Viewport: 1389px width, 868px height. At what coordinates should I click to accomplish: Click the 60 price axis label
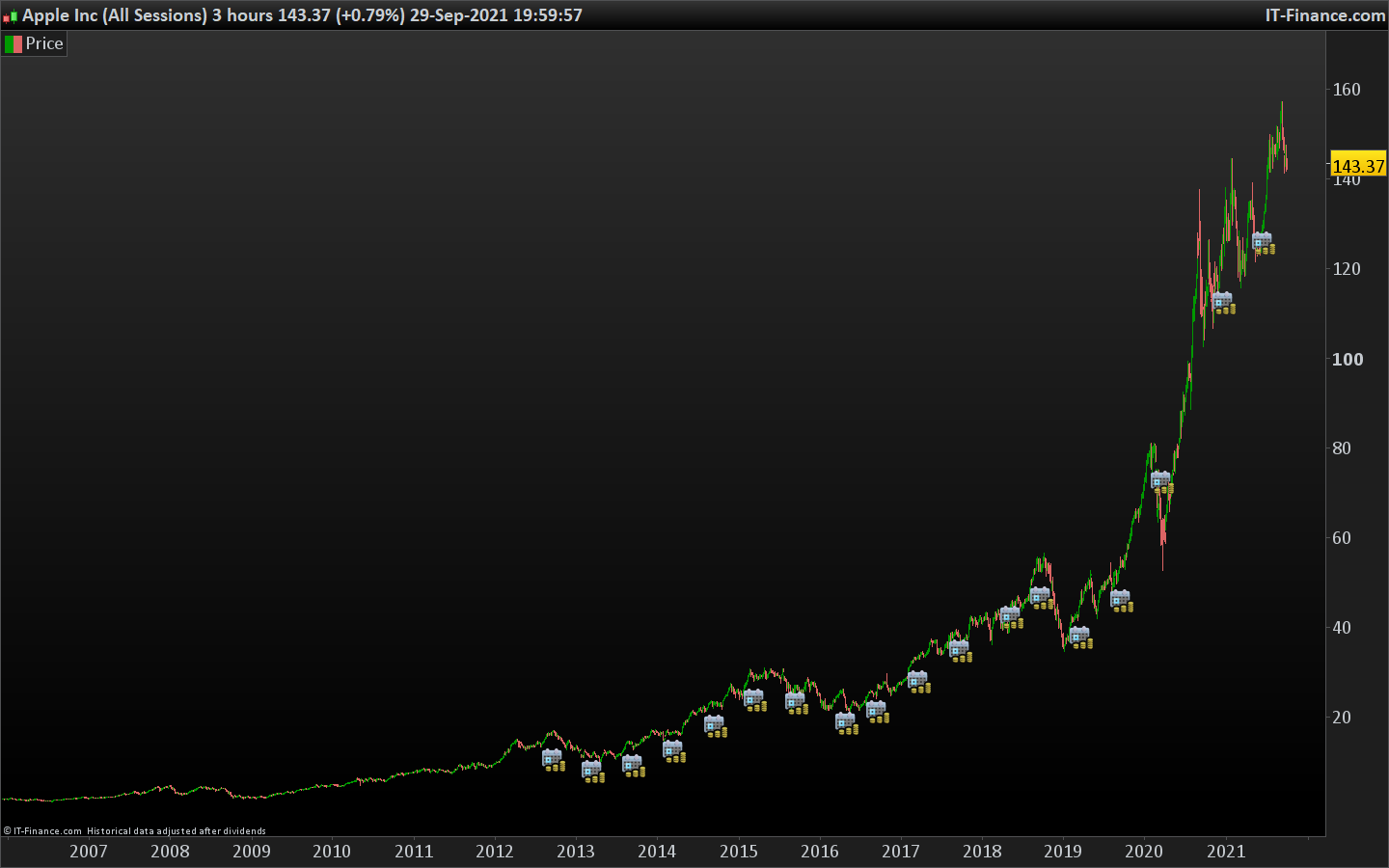(1342, 538)
